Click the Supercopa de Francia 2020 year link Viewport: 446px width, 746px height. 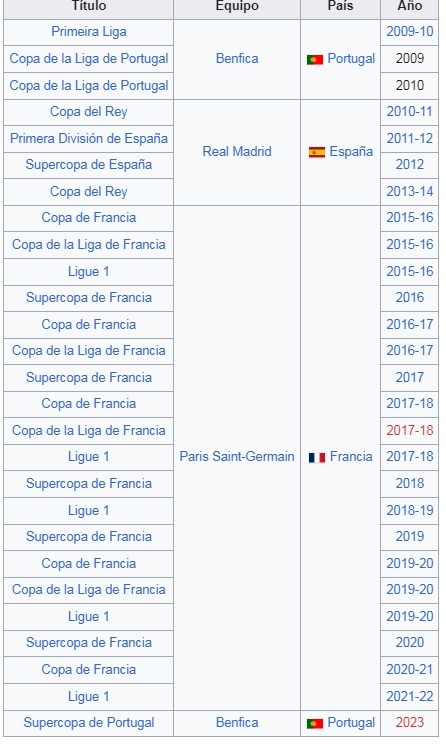click(409, 643)
